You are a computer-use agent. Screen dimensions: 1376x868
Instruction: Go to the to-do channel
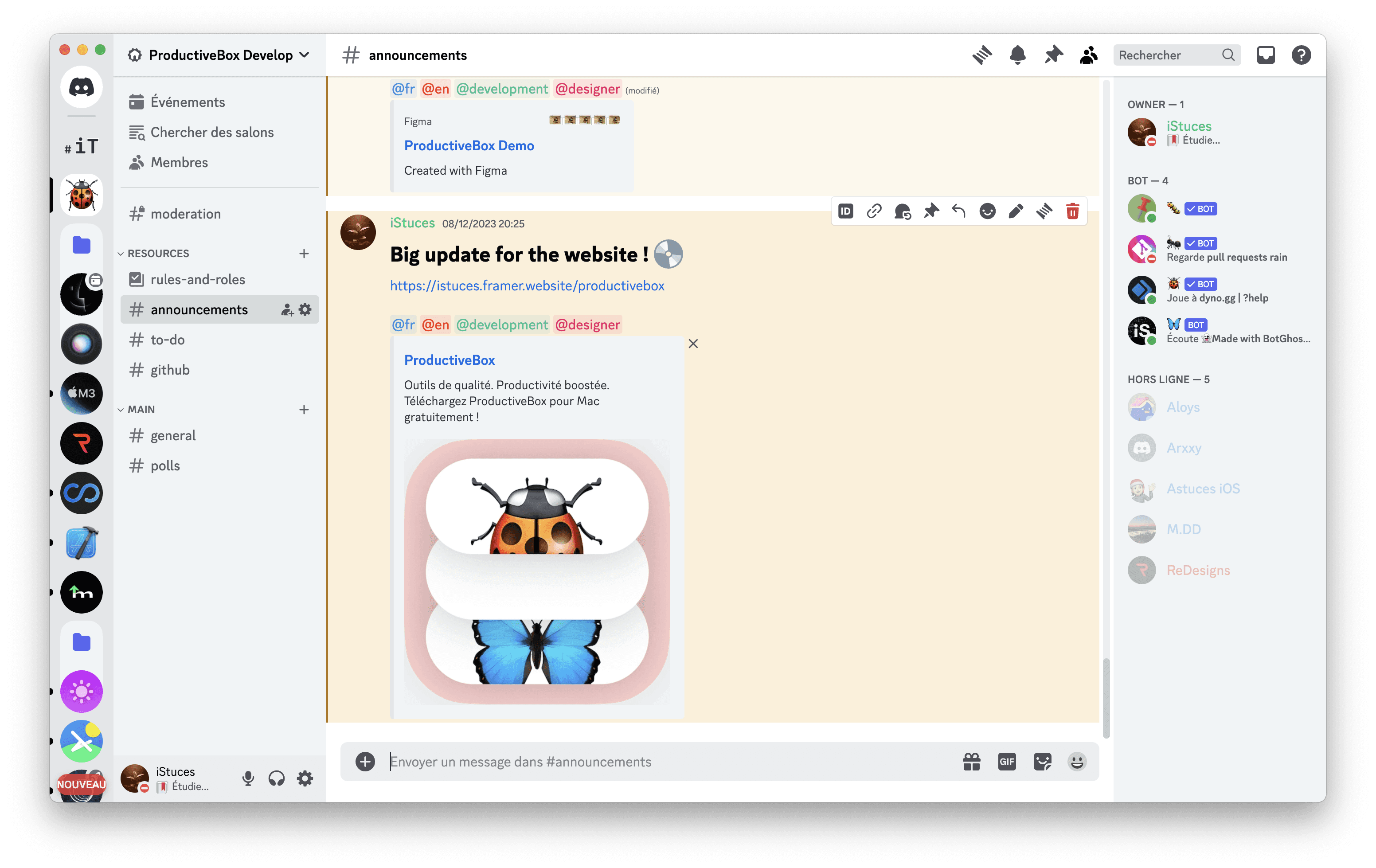pos(219,340)
